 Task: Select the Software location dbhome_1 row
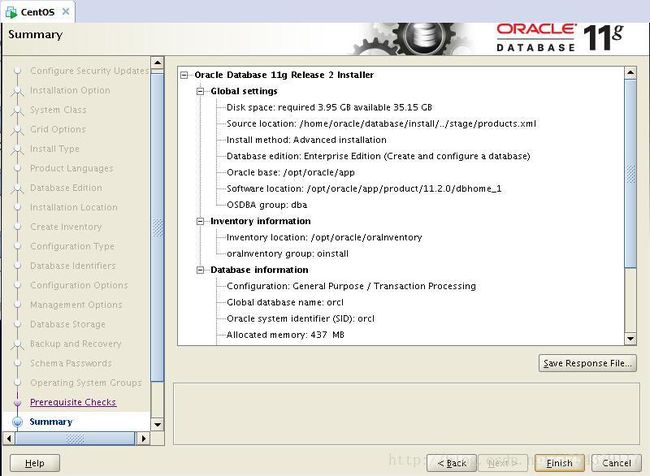[x=364, y=189]
